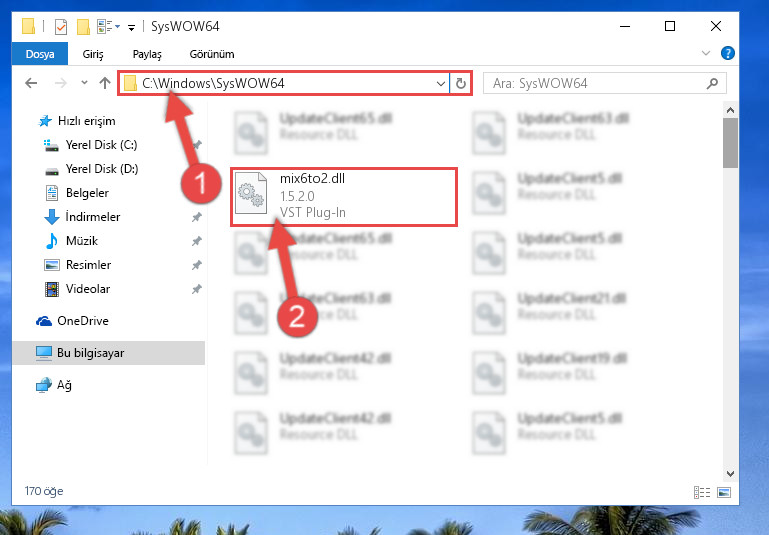Switch to the Giriş ribbon tab

point(93,54)
